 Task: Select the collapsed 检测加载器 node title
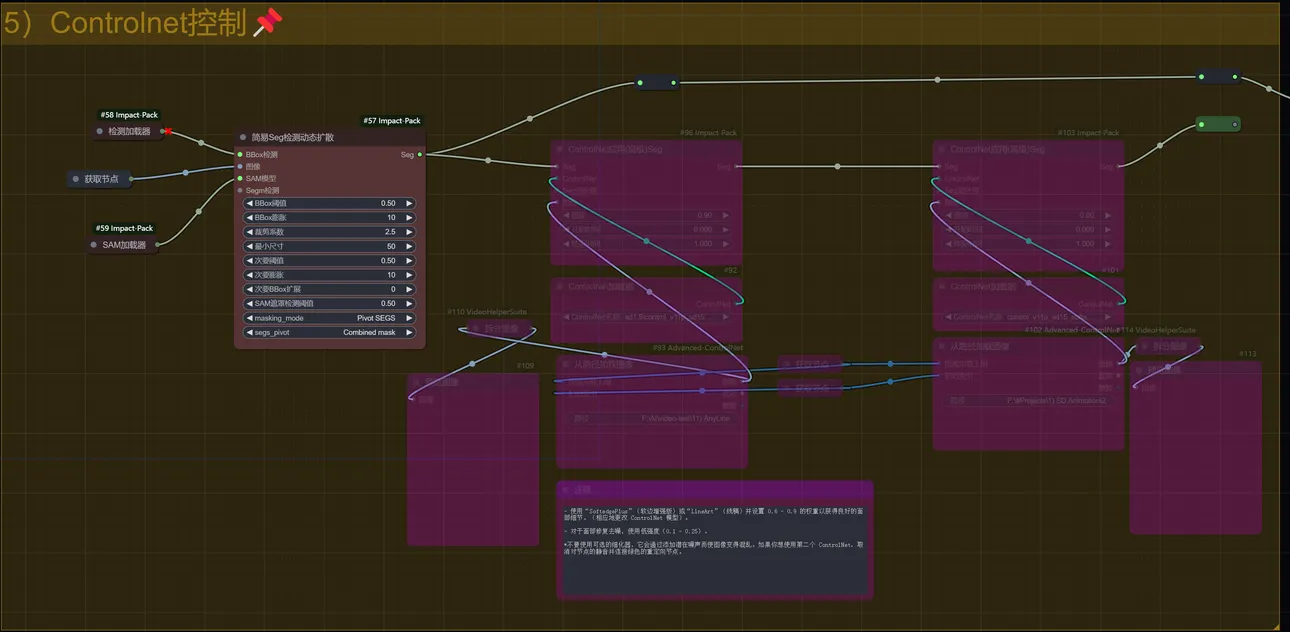[x=130, y=131]
